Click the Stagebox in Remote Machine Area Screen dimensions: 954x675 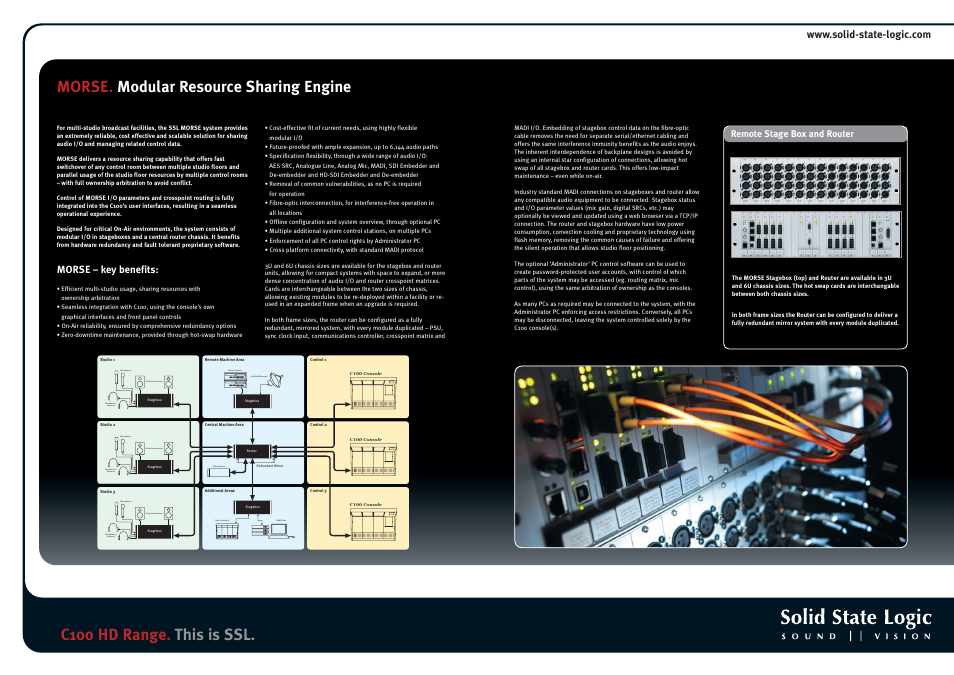(x=252, y=401)
